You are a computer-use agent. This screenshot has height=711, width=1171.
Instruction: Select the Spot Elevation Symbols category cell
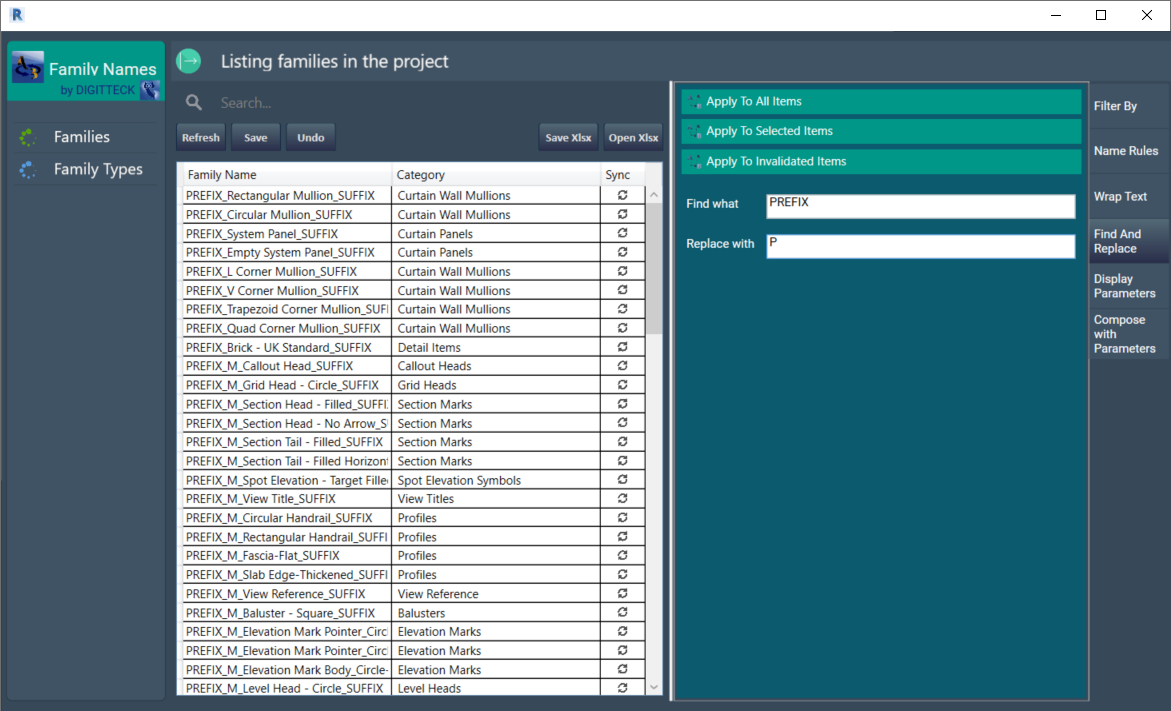[496, 480]
